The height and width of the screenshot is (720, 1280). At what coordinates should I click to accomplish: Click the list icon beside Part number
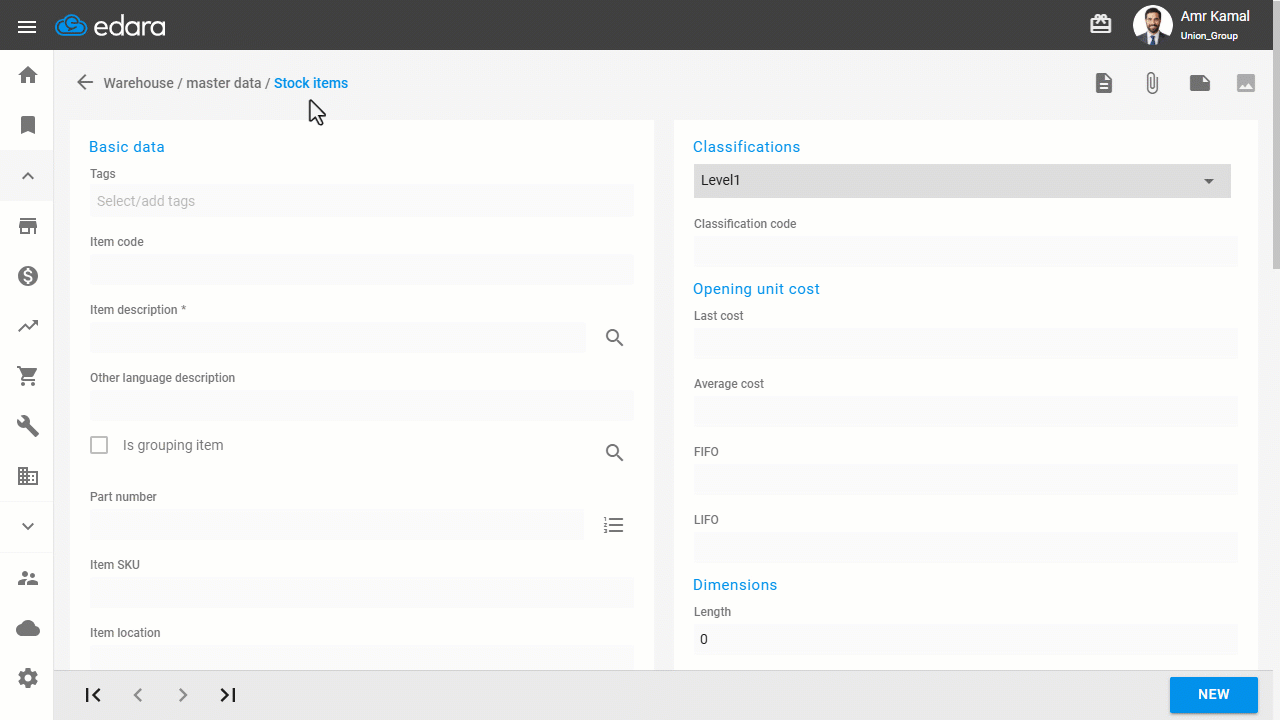coord(614,525)
